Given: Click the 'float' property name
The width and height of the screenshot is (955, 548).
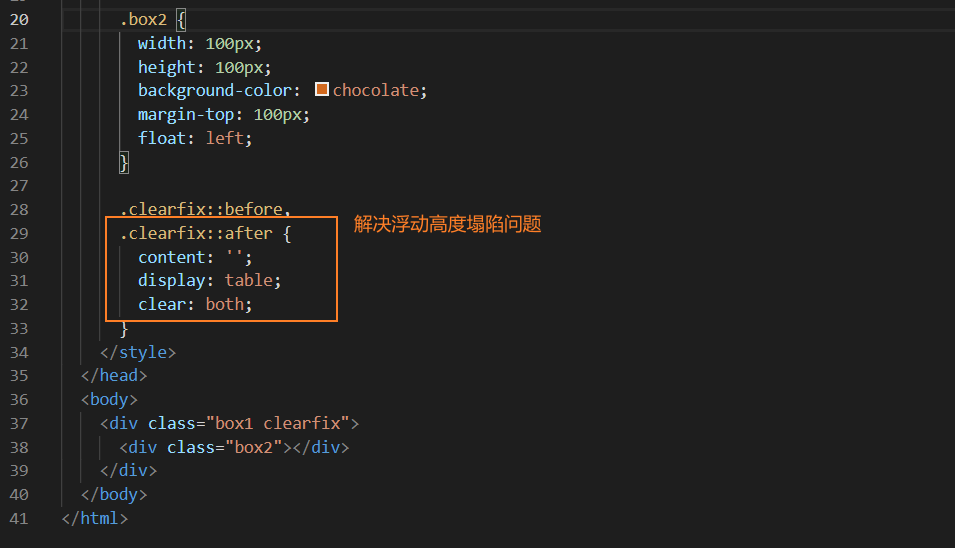Looking at the screenshot, I should pos(161,138).
